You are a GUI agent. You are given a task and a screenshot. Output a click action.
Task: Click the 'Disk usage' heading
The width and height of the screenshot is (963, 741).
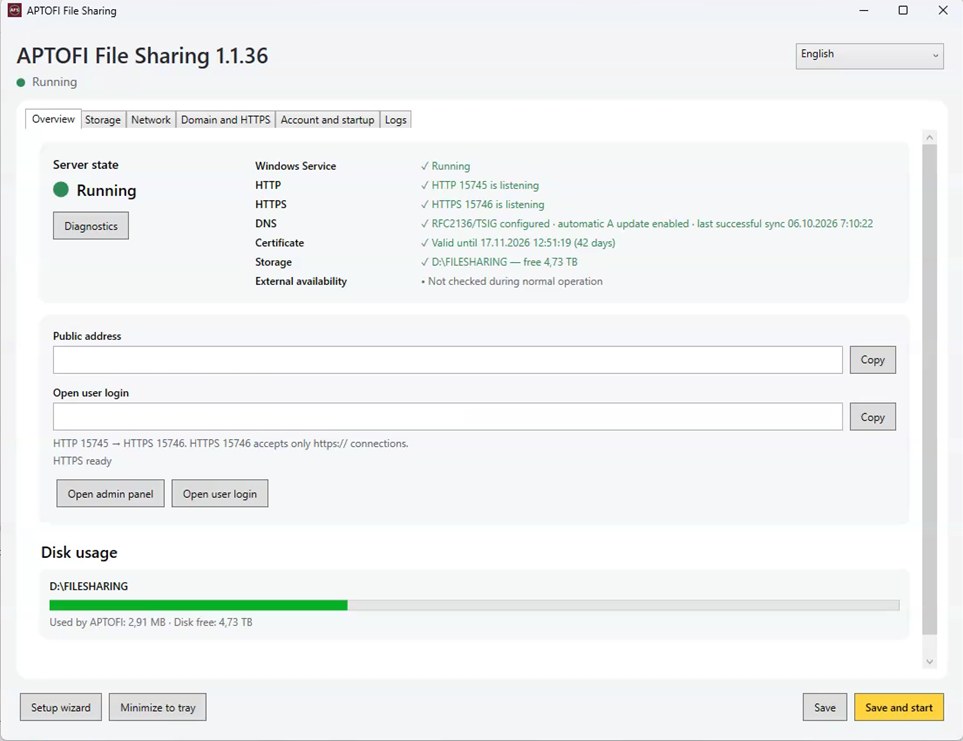point(79,553)
